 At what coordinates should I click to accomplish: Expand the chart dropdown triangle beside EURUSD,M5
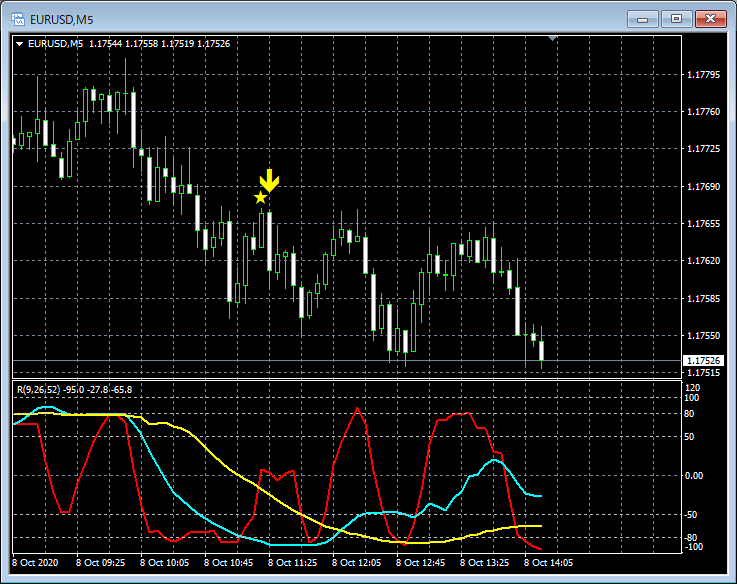pyautogui.click(x=20, y=44)
